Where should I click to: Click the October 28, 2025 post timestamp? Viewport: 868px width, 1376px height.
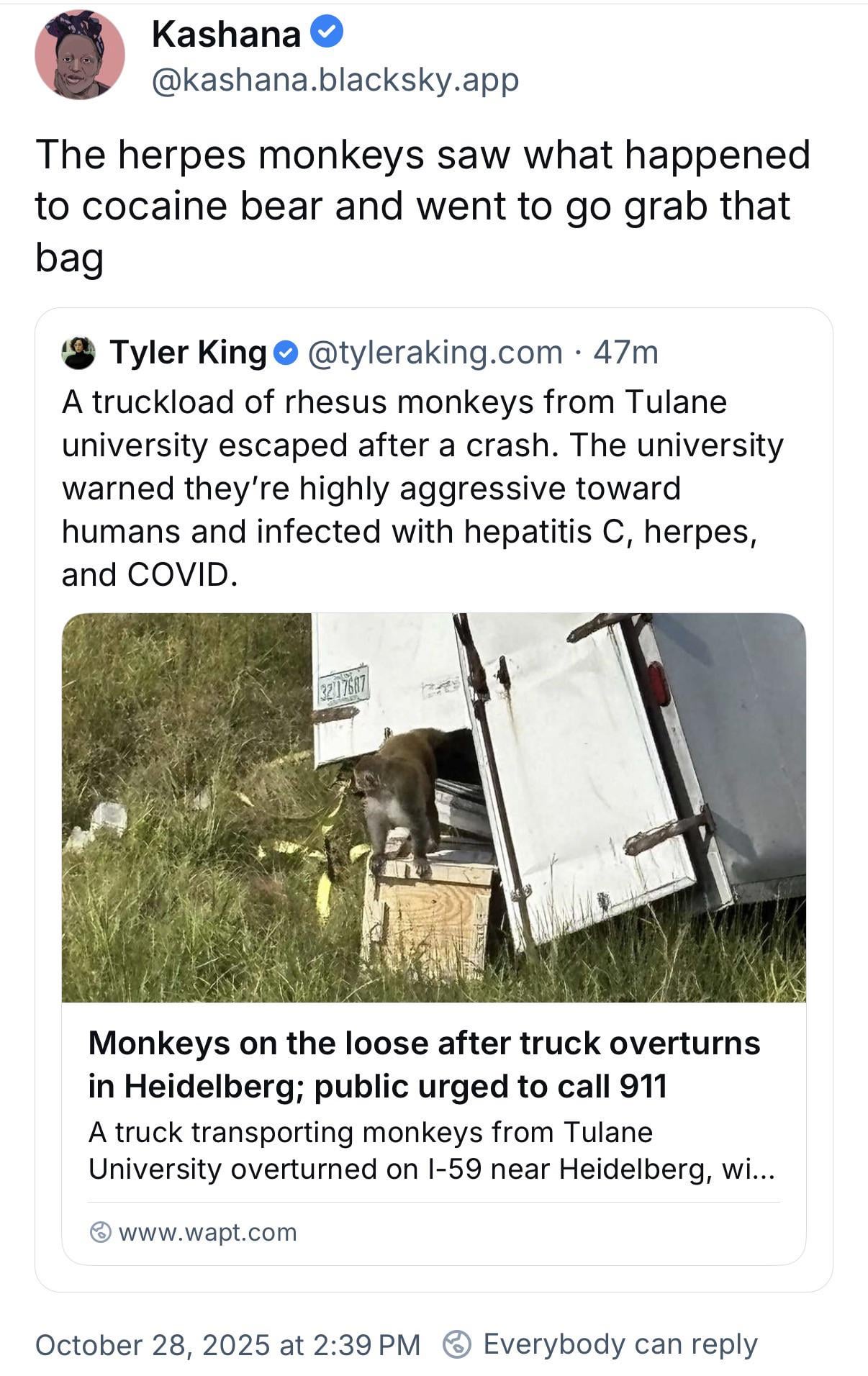tap(227, 1344)
